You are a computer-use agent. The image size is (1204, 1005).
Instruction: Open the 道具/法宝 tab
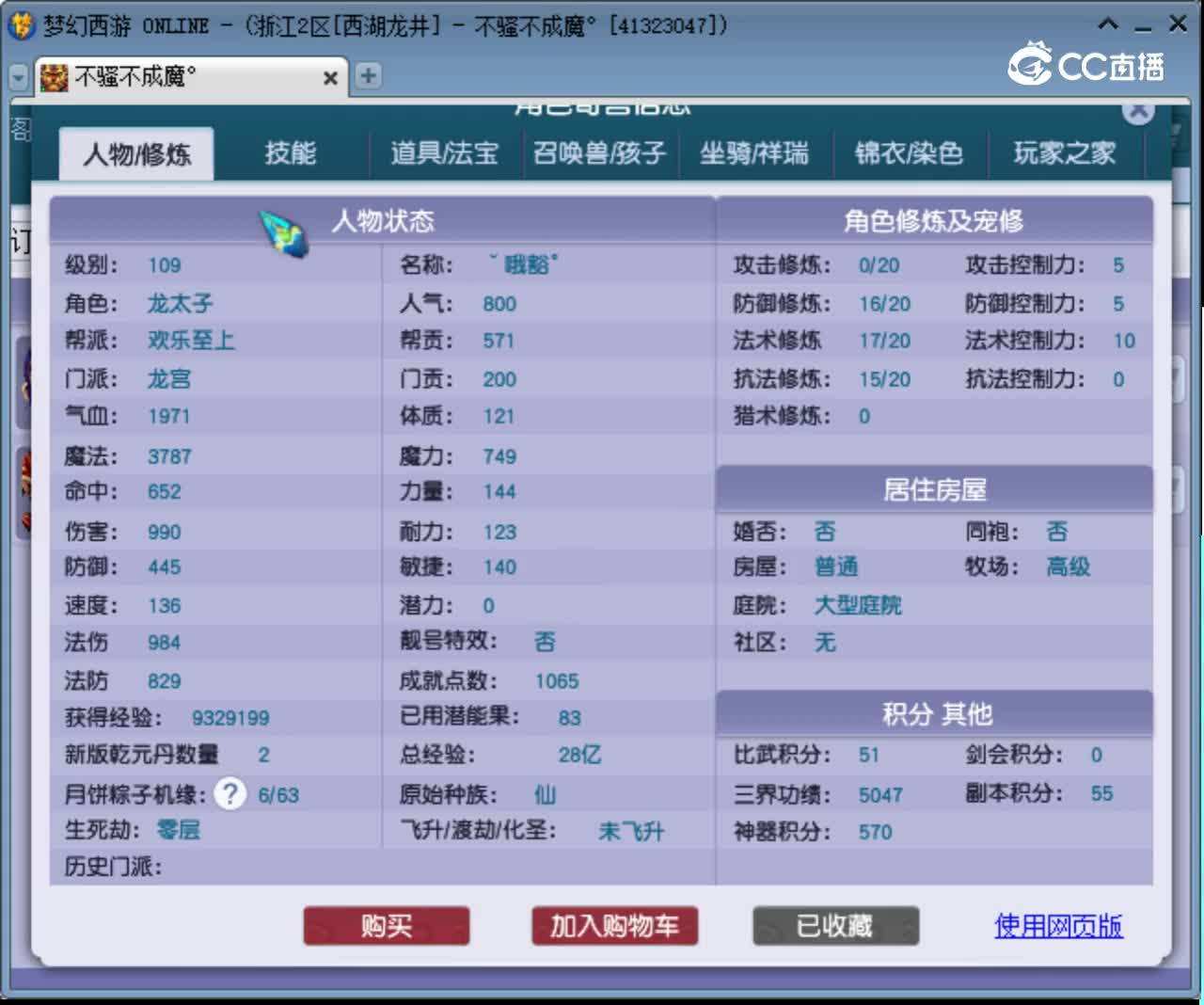(x=444, y=152)
